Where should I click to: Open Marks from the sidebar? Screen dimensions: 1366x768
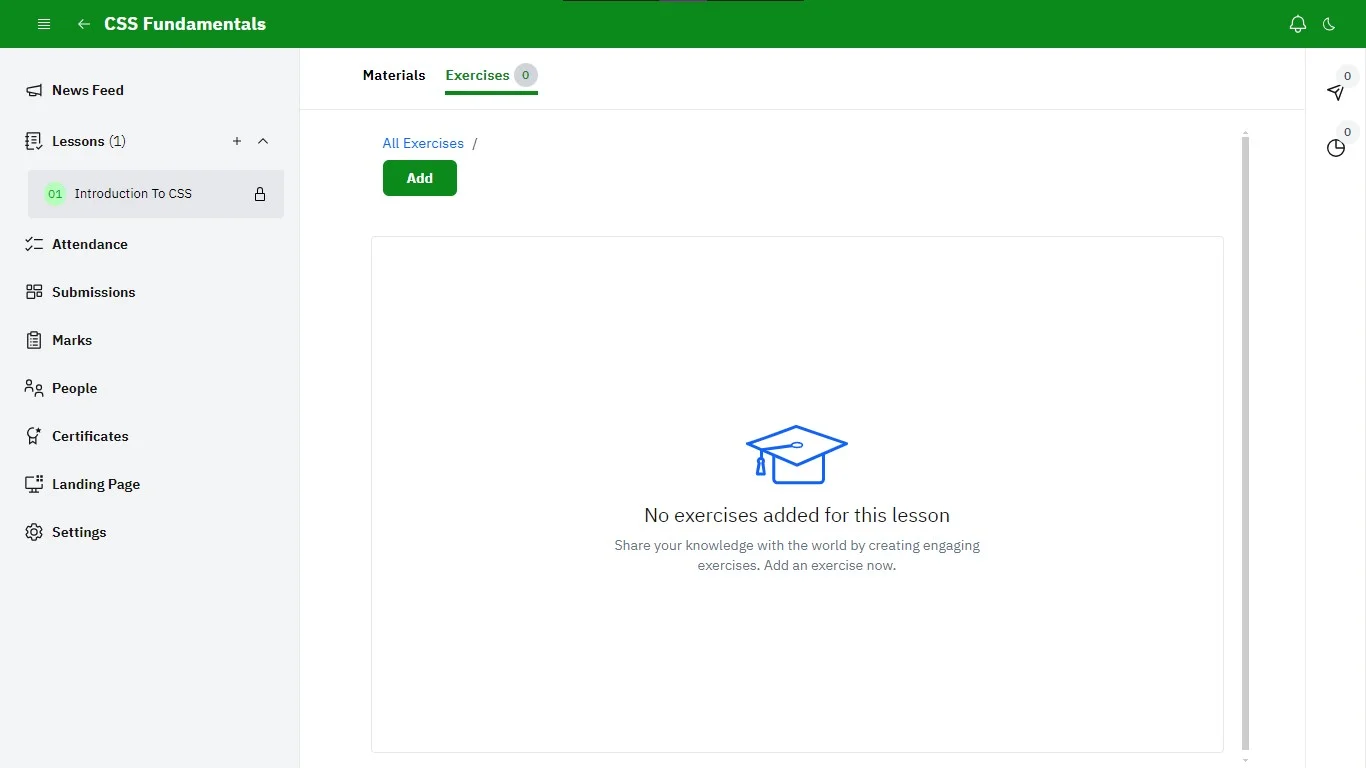click(x=72, y=340)
